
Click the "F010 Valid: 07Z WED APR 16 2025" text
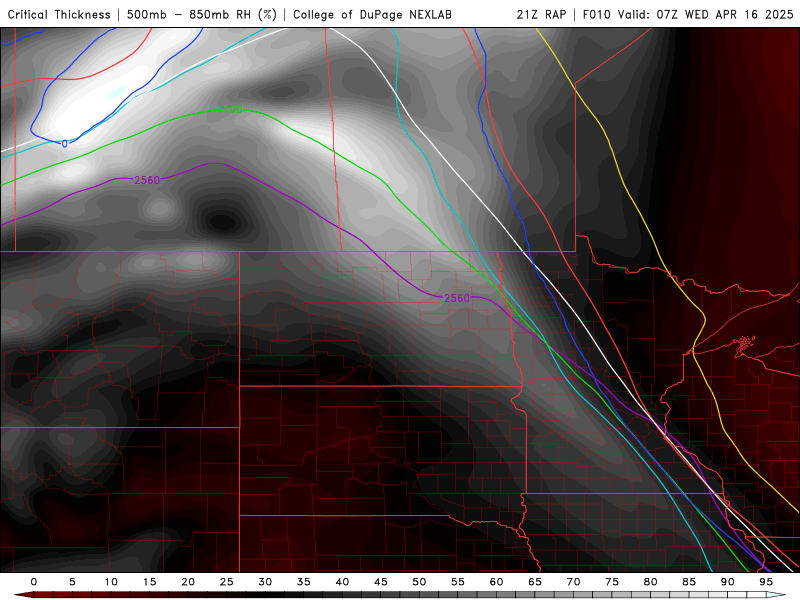tap(688, 14)
